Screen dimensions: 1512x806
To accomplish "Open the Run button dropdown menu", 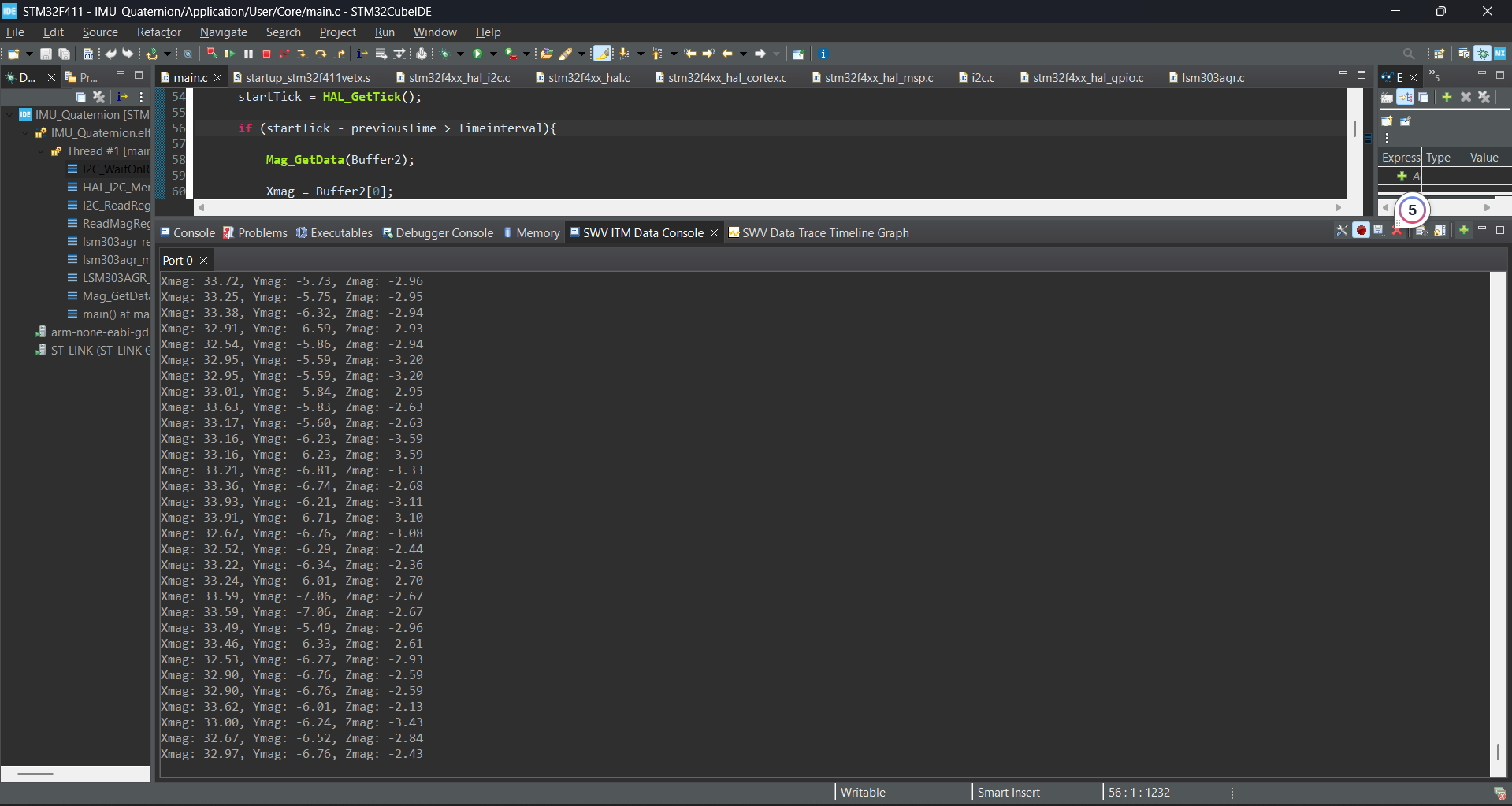I will (493, 54).
